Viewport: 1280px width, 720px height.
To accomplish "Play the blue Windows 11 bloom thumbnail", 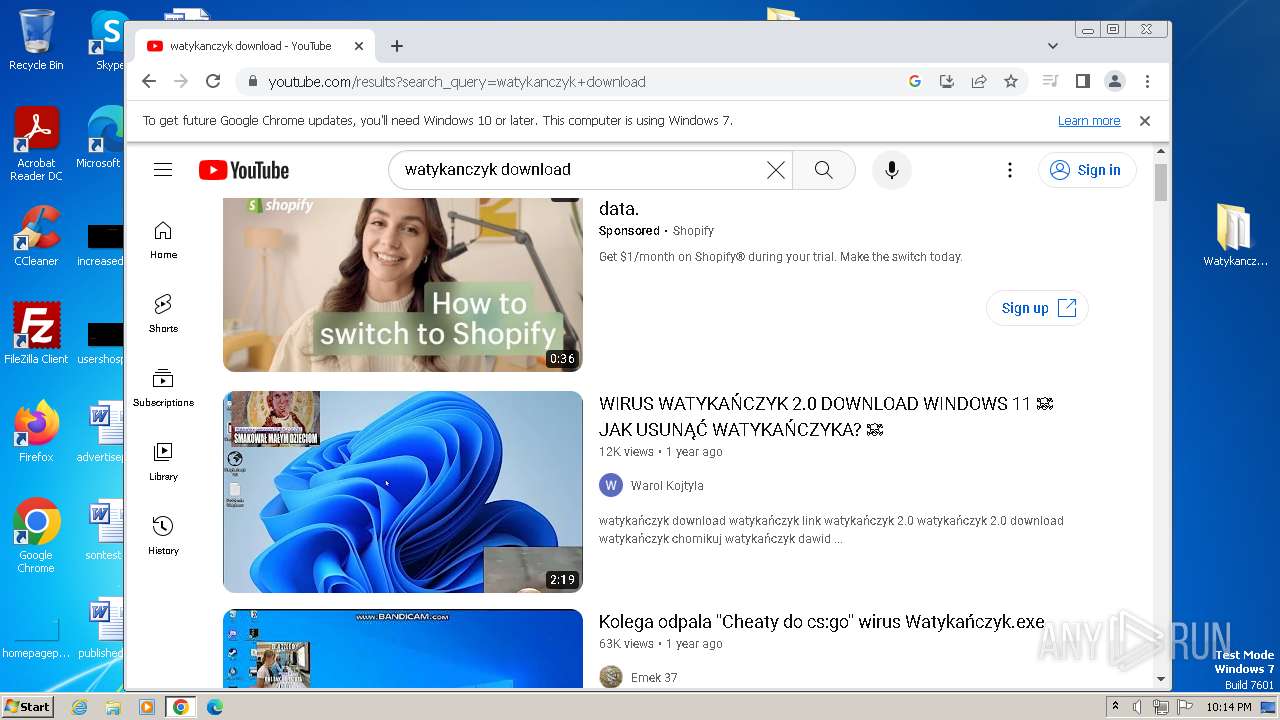I will click(402, 492).
